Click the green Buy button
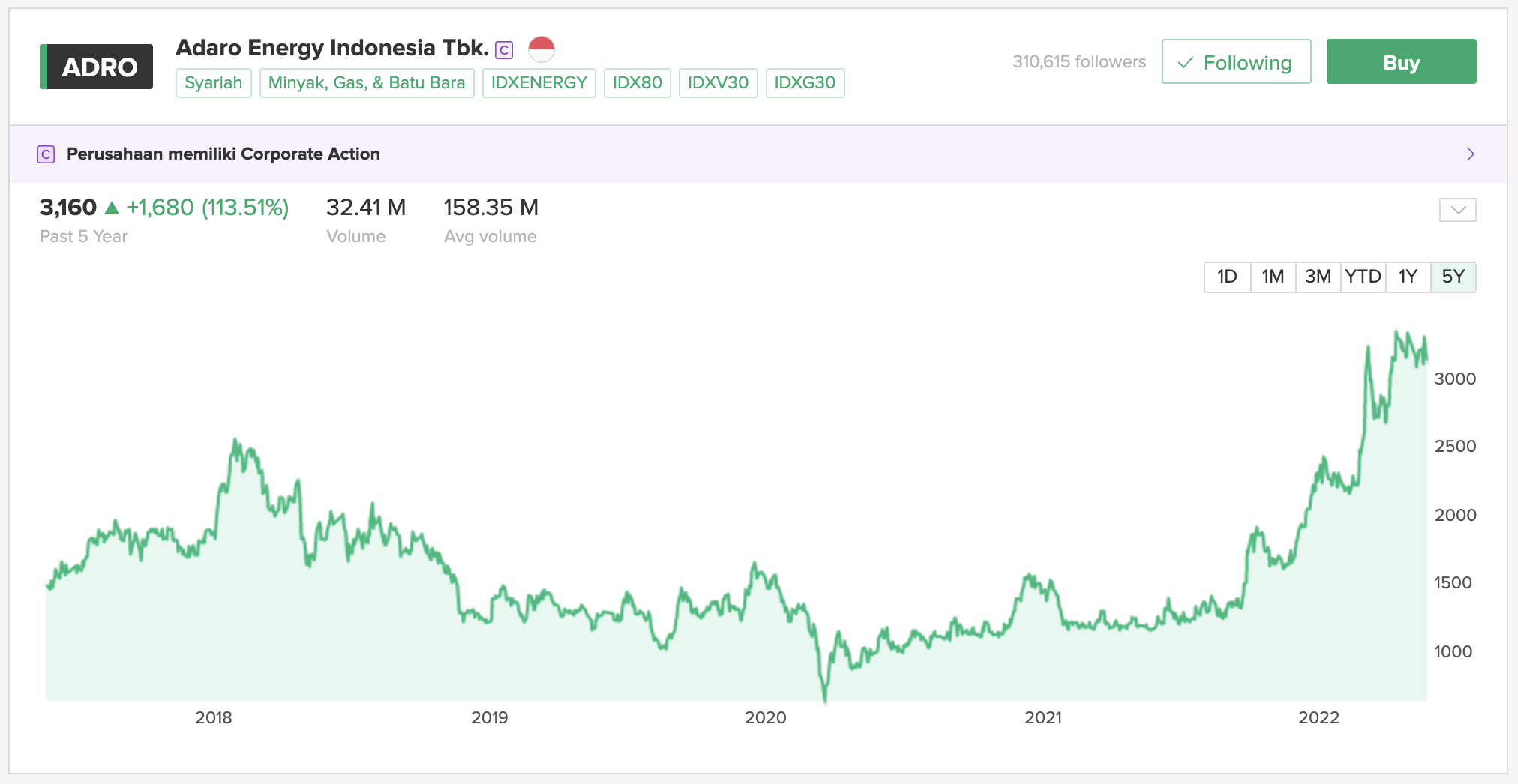This screenshot has height=784, width=1518. coord(1401,61)
